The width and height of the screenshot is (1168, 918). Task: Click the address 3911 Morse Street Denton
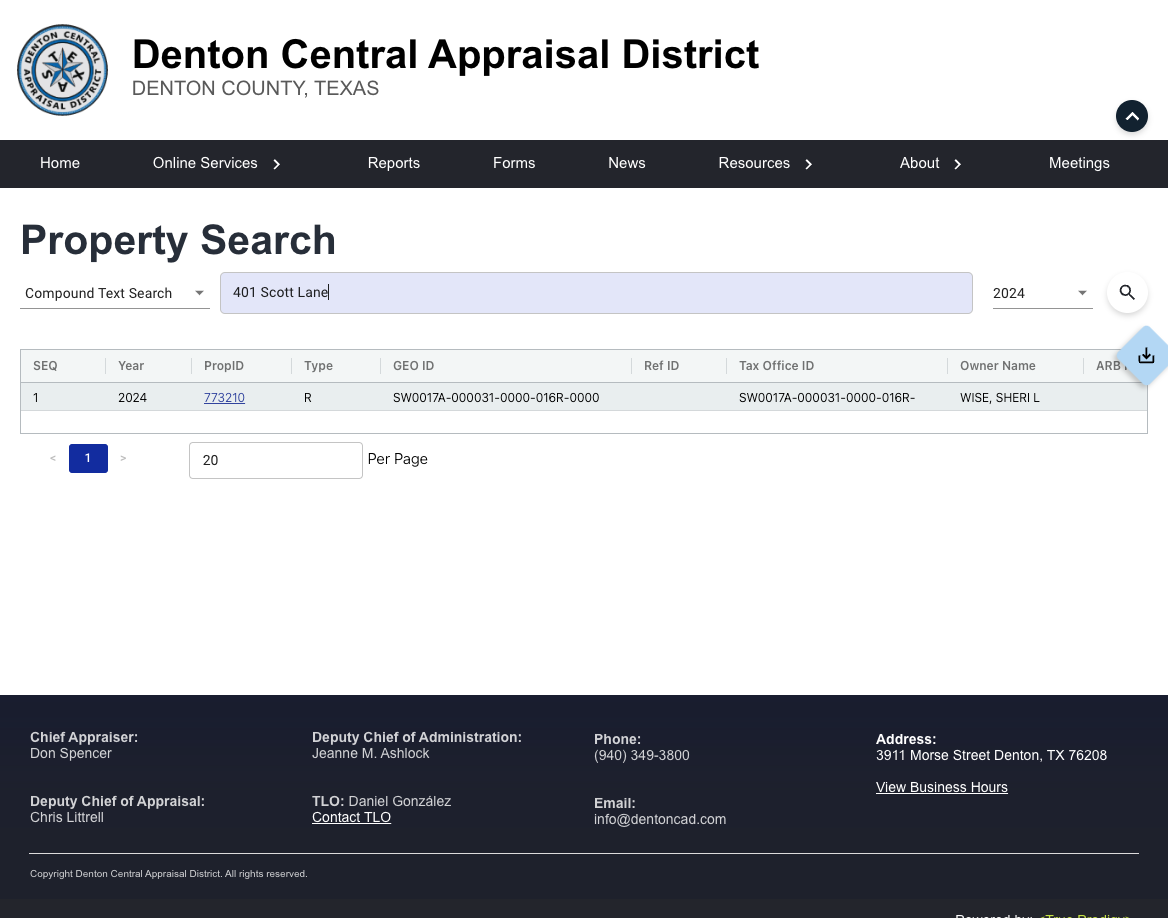991,756
